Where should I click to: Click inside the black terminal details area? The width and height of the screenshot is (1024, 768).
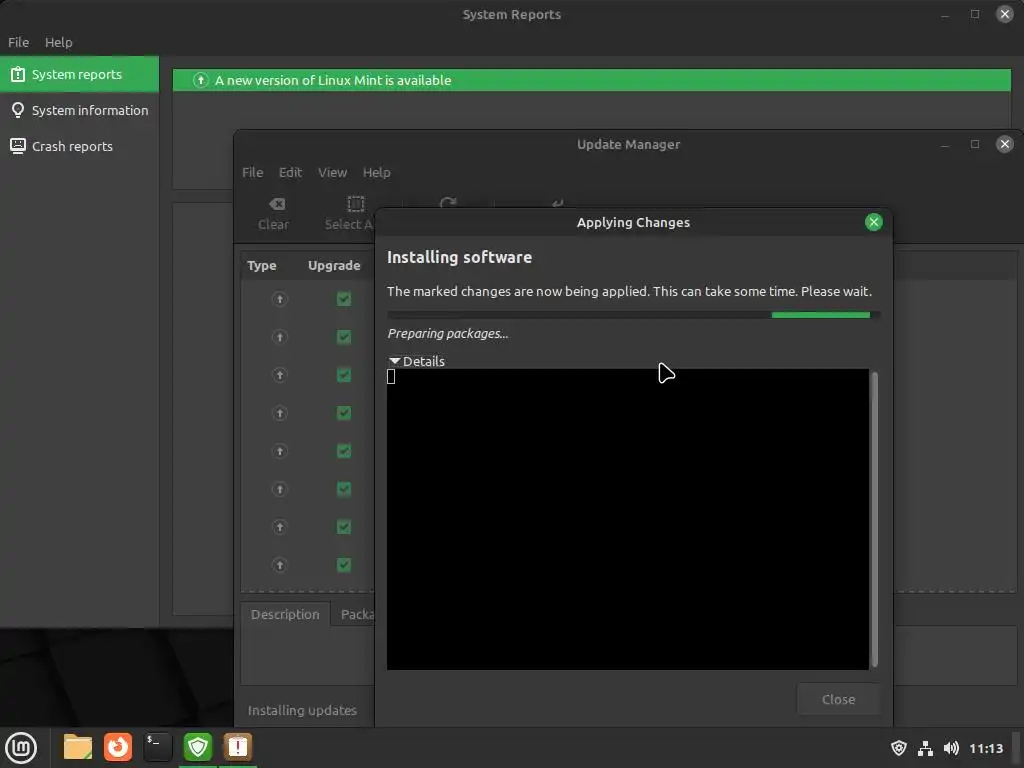pos(628,519)
